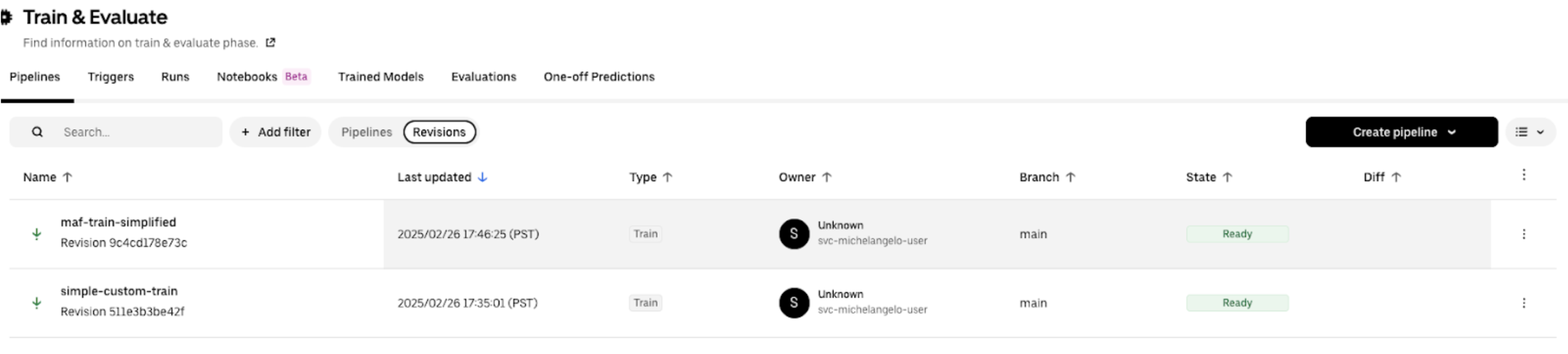Click the Create pipeline button

coord(1395,131)
